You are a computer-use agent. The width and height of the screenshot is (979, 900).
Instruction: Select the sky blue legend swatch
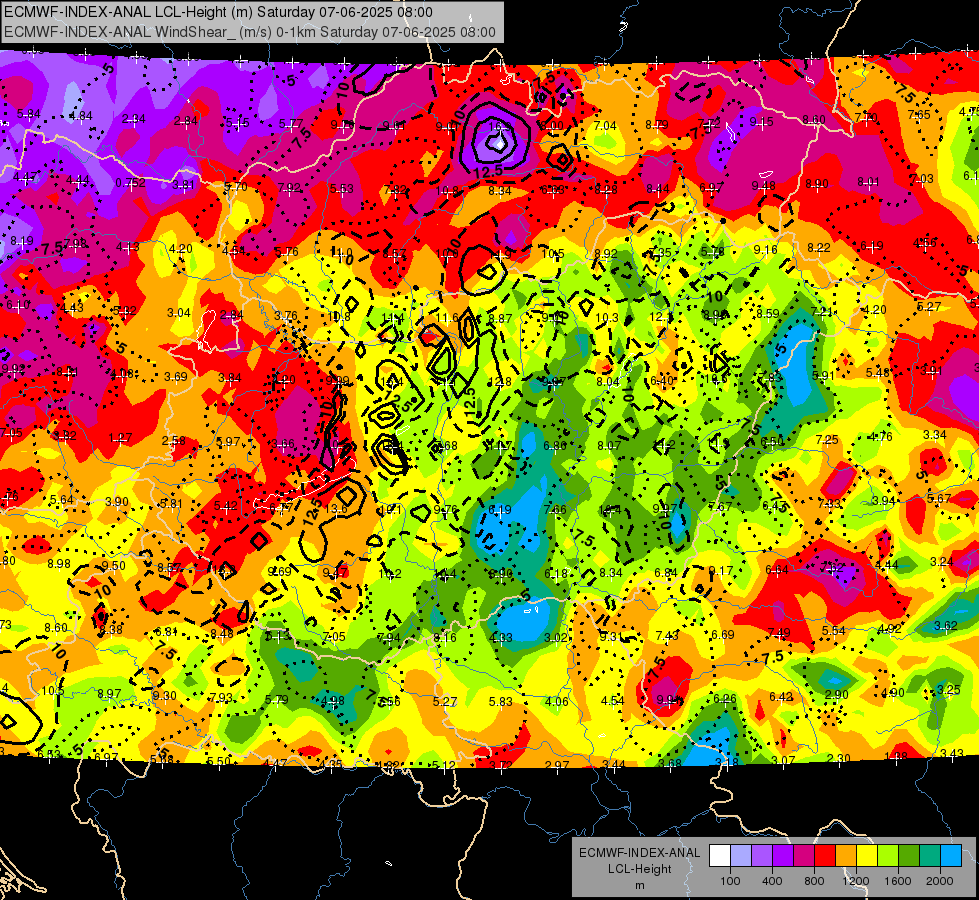tap(951, 856)
